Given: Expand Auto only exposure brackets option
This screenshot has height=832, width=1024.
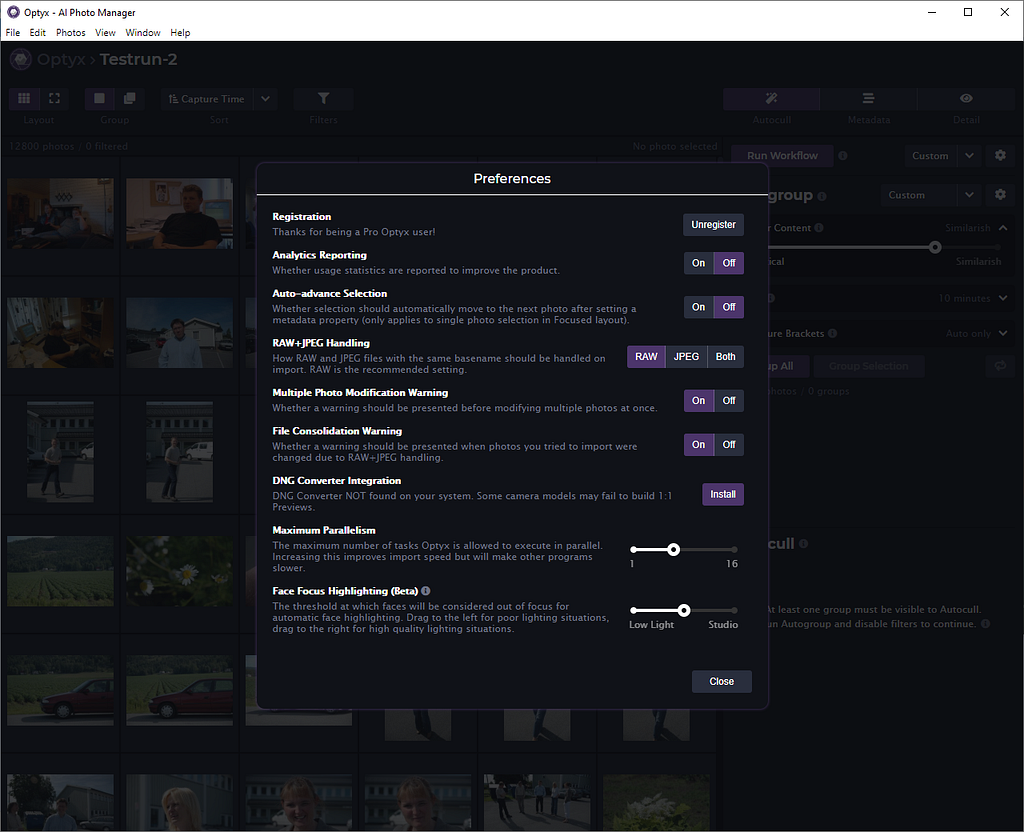Looking at the screenshot, I should (1003, 333).
